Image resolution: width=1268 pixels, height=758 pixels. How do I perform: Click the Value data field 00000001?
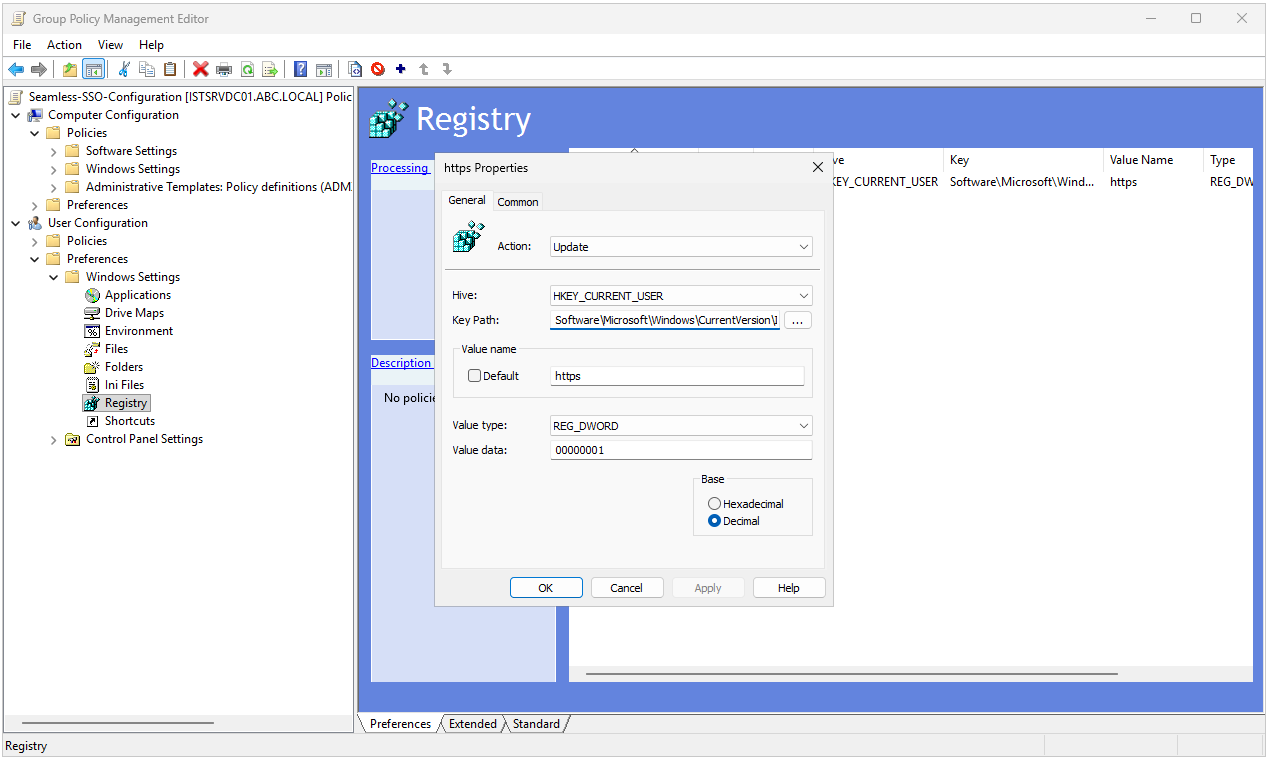pos(682,450)
